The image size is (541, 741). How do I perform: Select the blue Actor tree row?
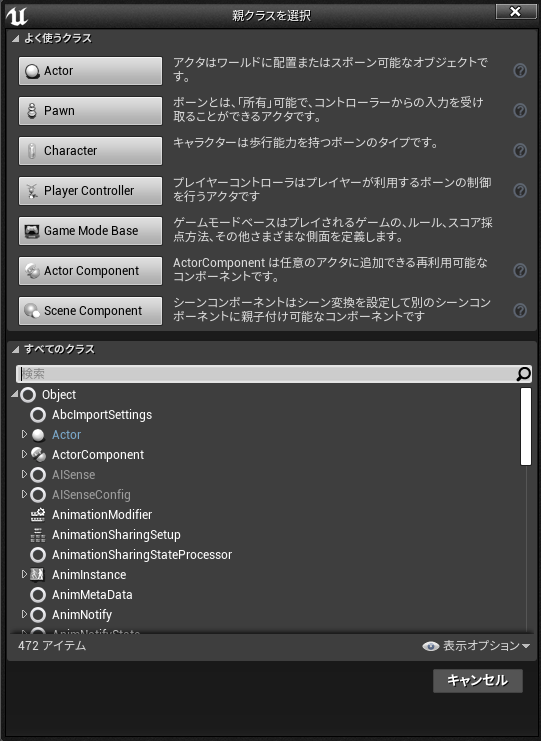coord(67,435)
